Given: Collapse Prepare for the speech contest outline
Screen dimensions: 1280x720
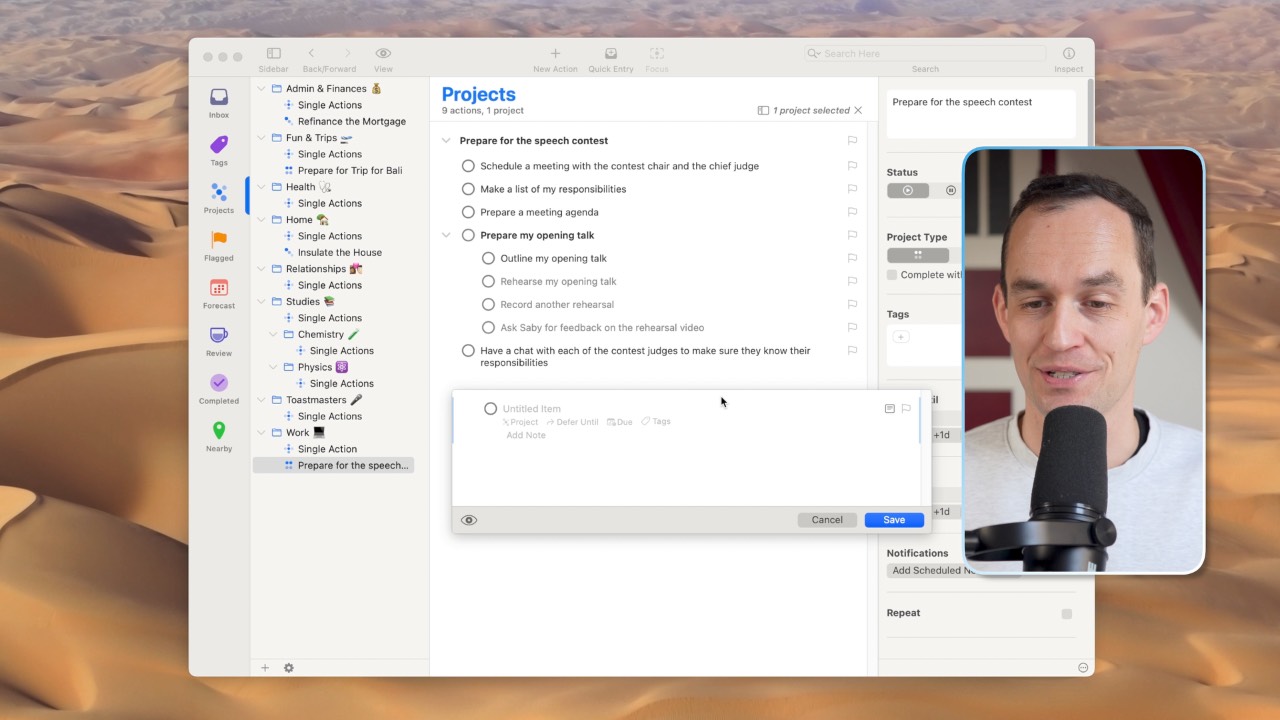Looking at the screenshot, I should tap(446, 141).
